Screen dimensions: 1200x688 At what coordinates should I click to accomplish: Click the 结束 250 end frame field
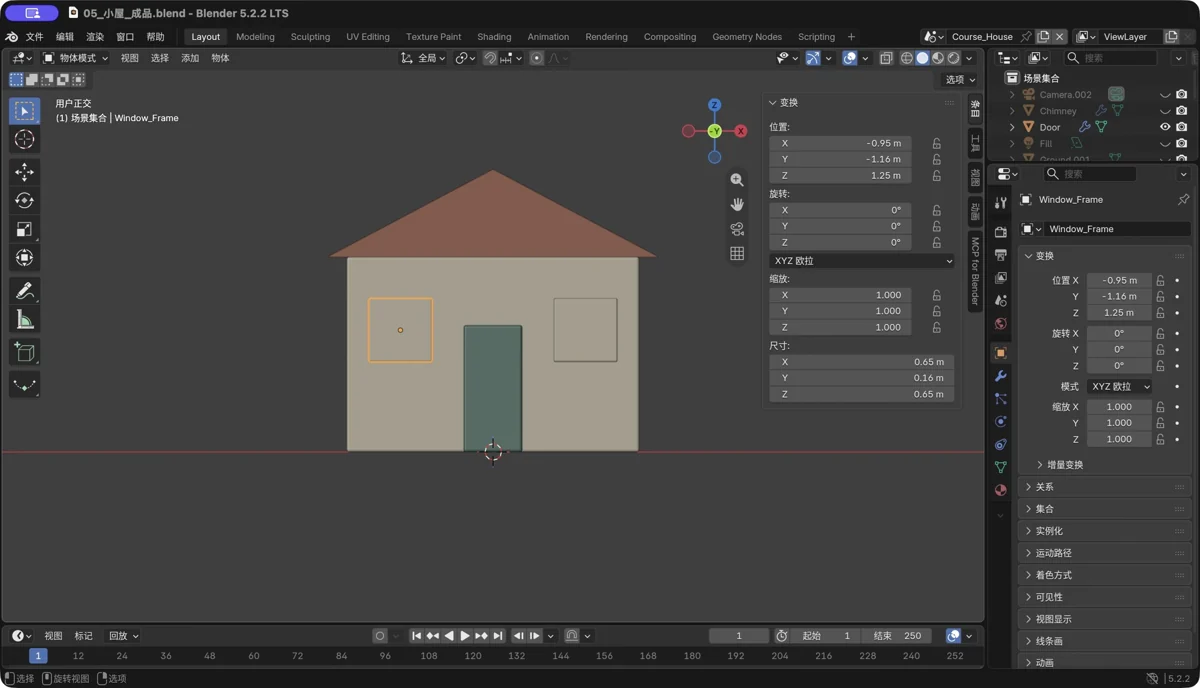point(897,636)
